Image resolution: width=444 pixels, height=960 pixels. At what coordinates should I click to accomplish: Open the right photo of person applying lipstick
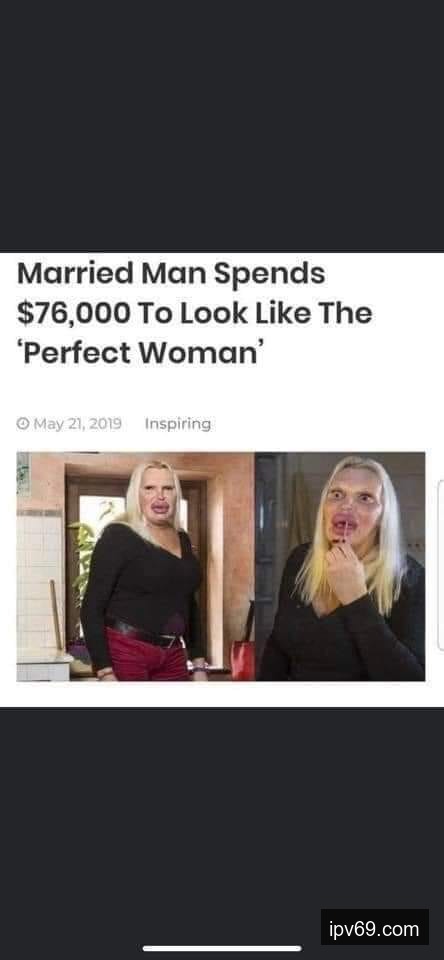[340, 566]
